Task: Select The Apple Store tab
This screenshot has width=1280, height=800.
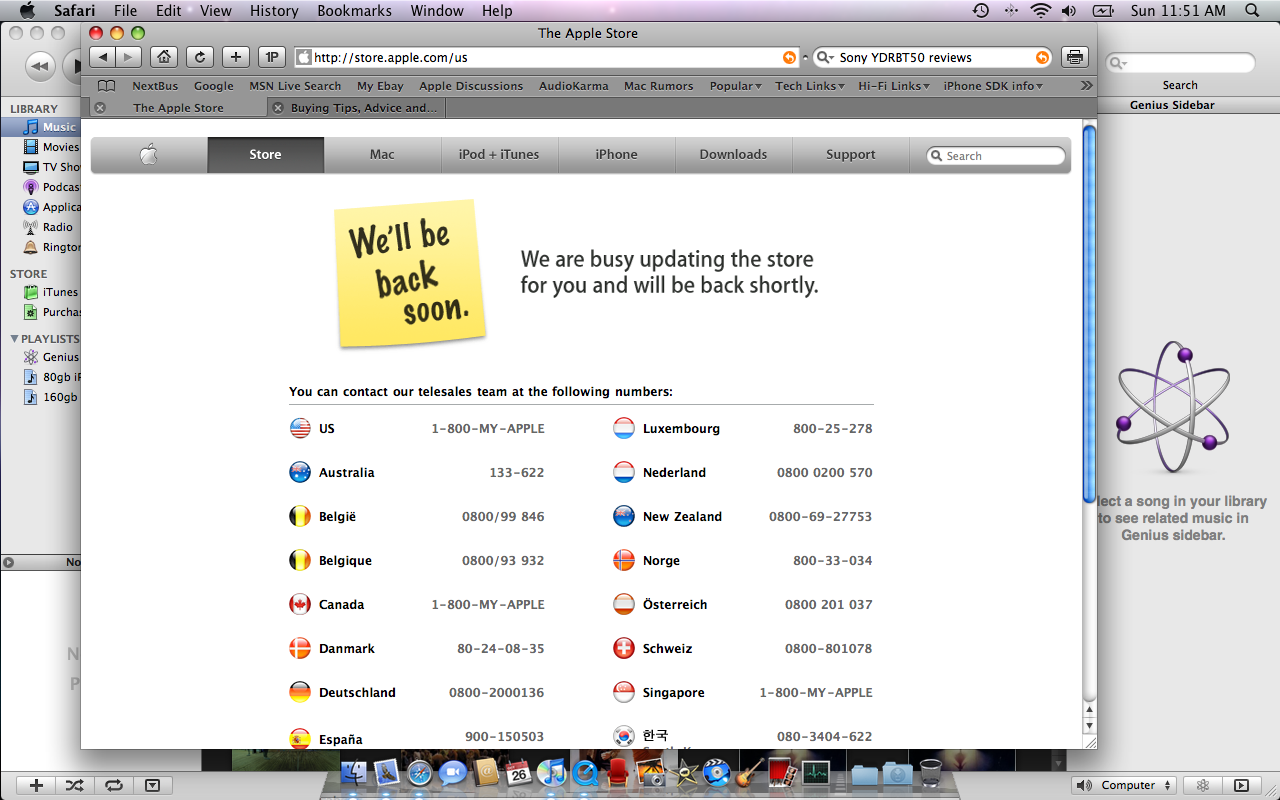Action: [x=178, y=108]
